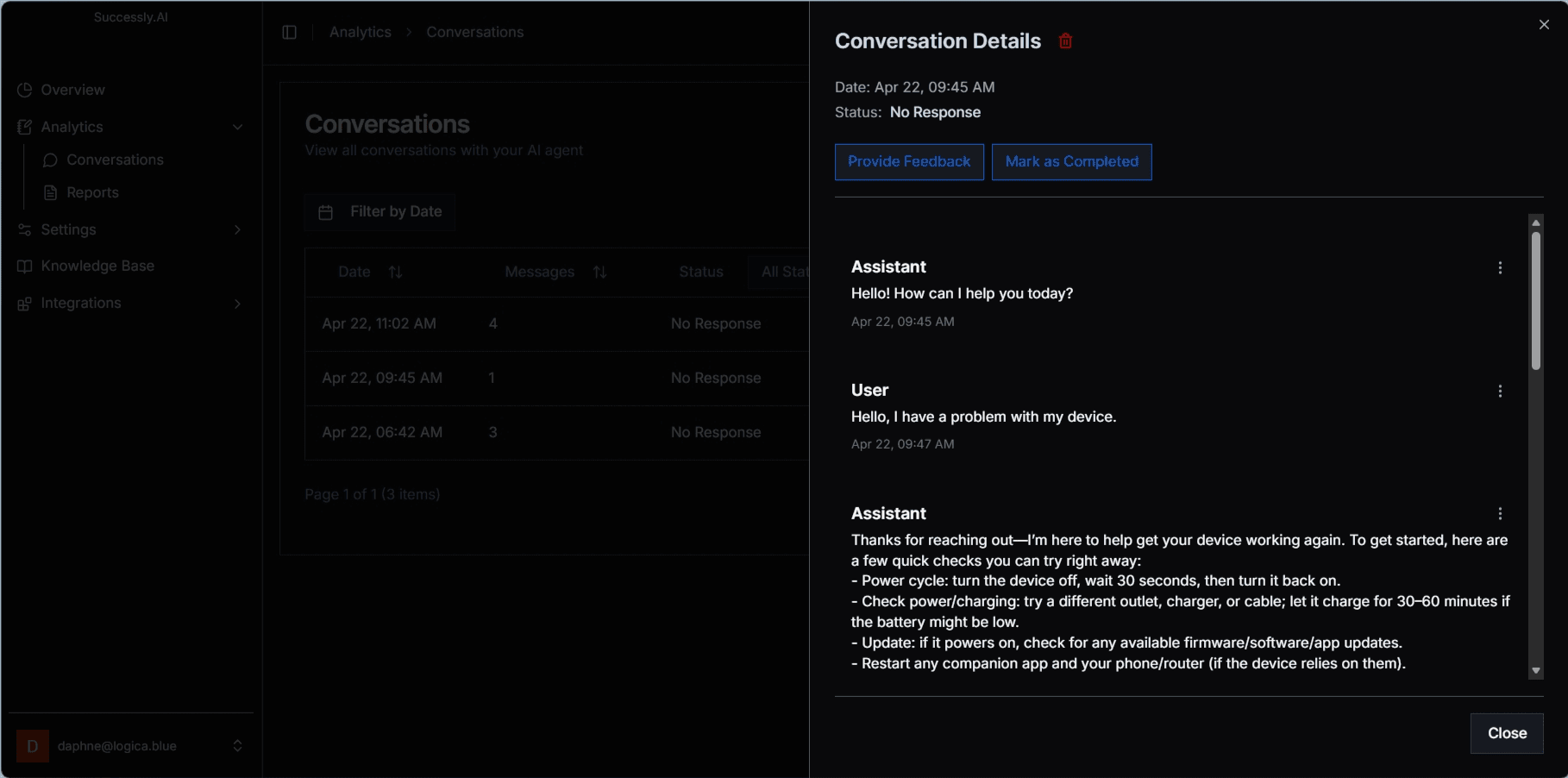Click Filter by Date button
Image resolution: width=1568 pixels, height=778 pixels.
tap(380, 212)
